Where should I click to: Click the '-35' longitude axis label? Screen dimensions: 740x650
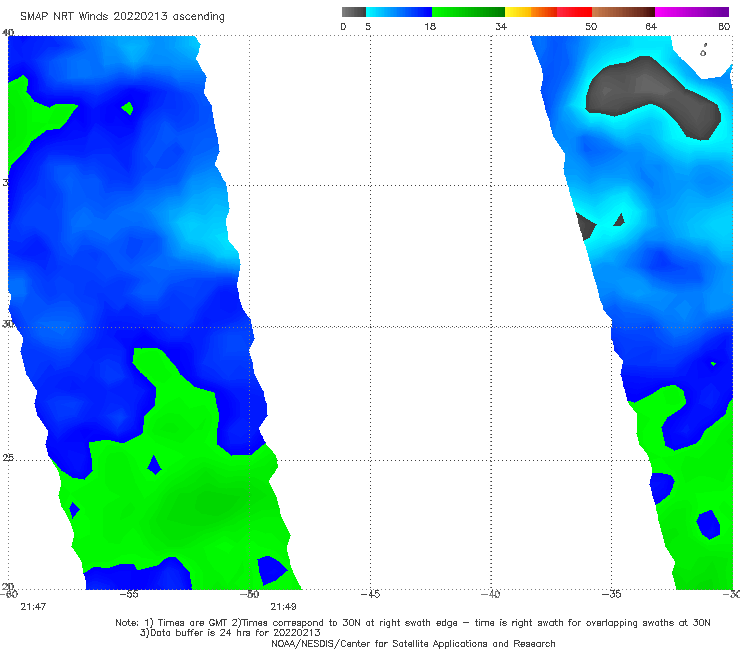[612, 594]
